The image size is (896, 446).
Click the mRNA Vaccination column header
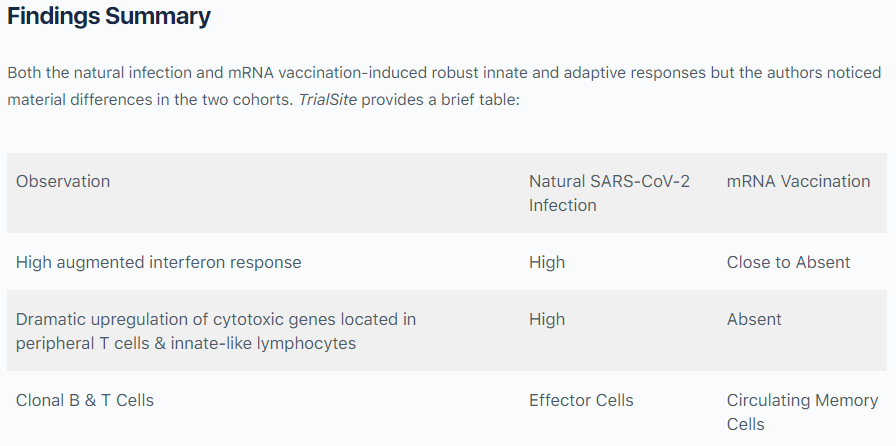[x=798, y=181]
